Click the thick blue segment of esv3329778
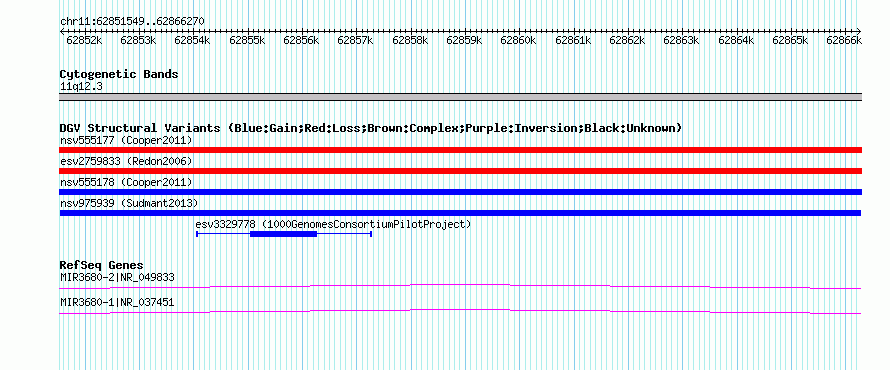Viewport: 890px width, 370px height. (x=283, y=234)
